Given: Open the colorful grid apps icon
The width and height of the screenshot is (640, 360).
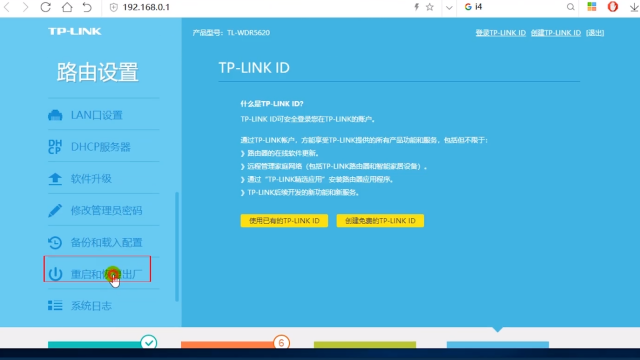Looking at the screenshot, I should [x=592, y=7].
